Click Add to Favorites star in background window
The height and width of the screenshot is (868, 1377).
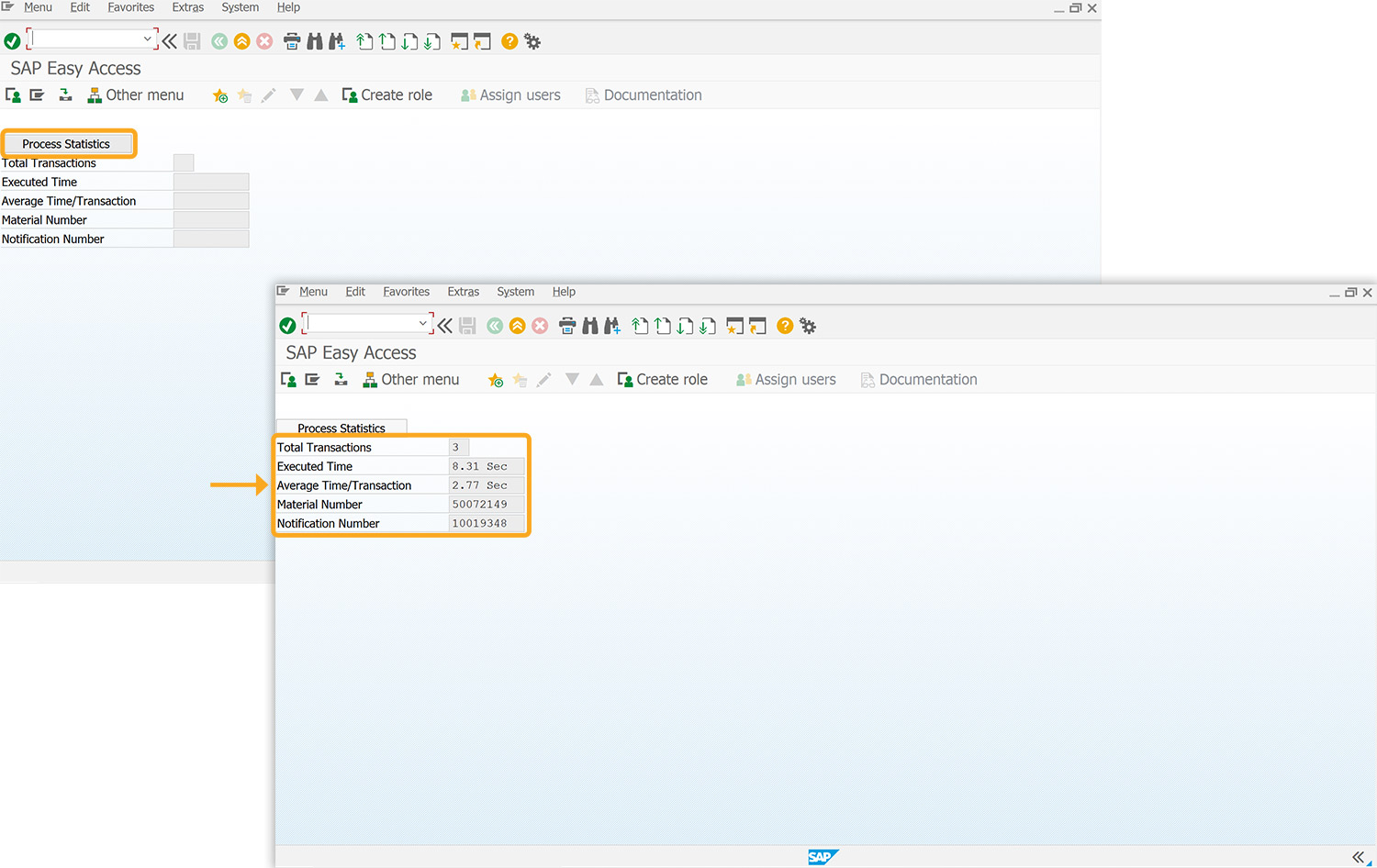[220, 95]
